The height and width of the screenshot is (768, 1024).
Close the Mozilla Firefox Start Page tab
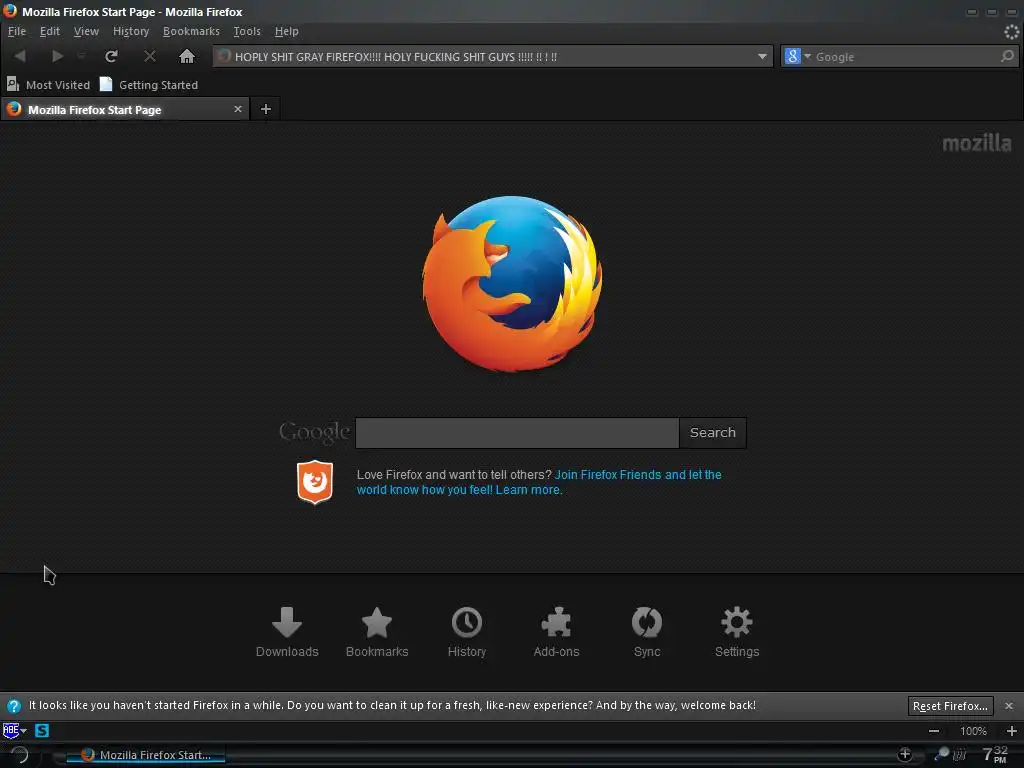238,109
